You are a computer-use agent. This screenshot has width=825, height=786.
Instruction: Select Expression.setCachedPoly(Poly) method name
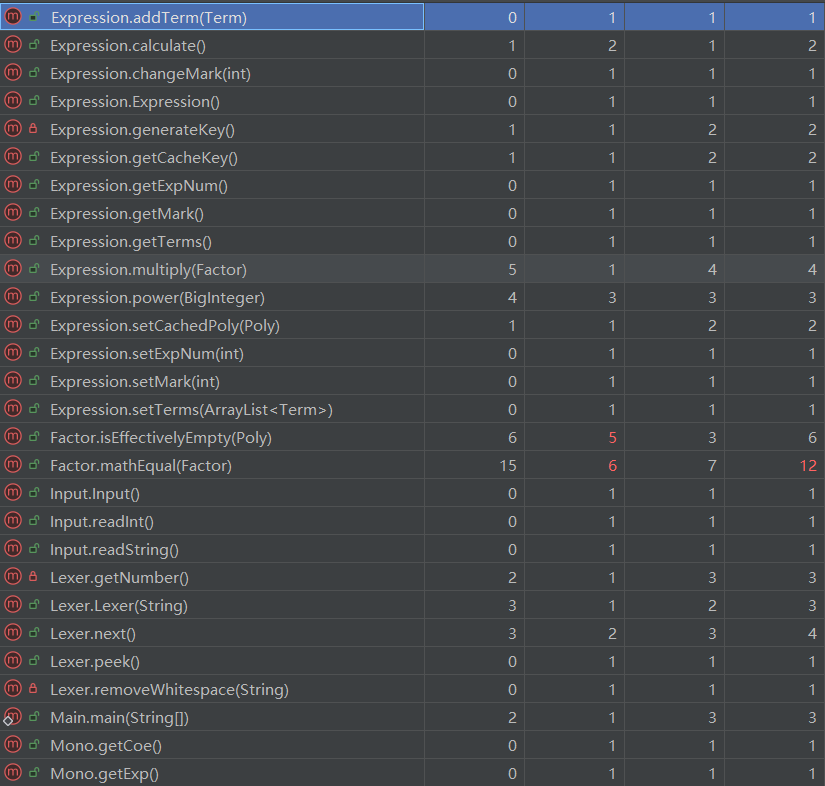coord(165,326)
